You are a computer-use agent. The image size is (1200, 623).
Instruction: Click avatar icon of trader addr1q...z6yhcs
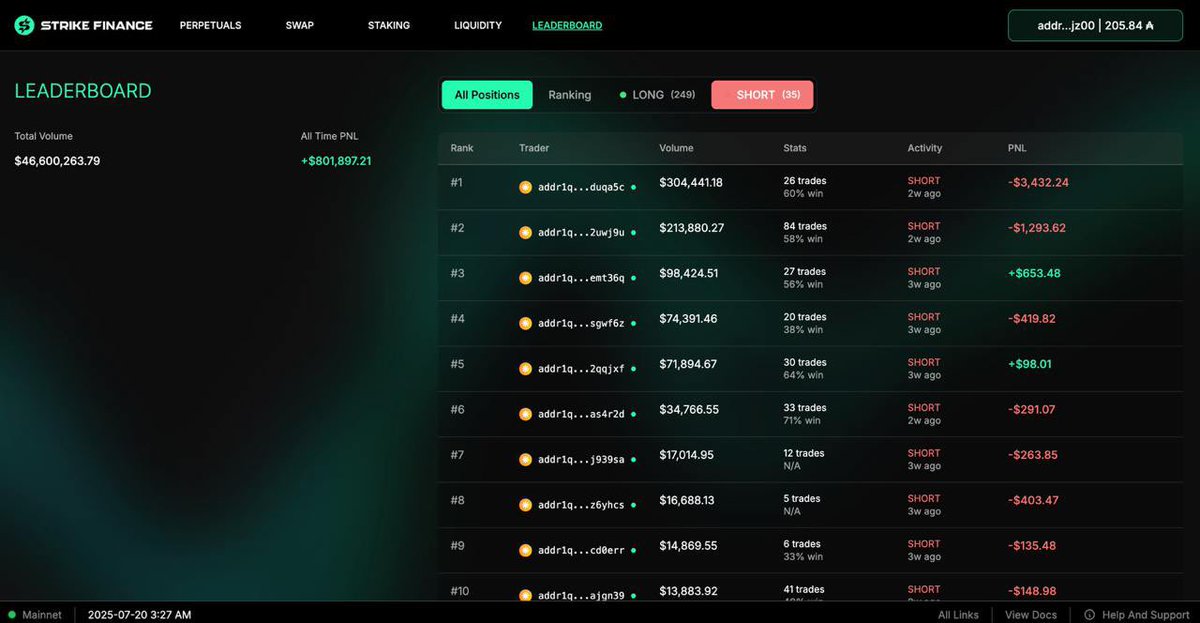pos(525,505)
